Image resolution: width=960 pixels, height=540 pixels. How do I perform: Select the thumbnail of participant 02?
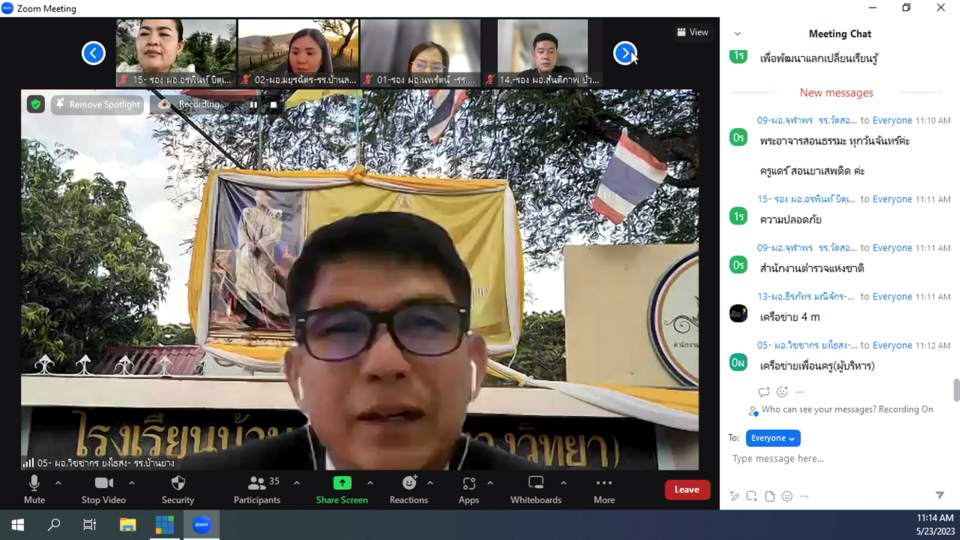point(298,53)
